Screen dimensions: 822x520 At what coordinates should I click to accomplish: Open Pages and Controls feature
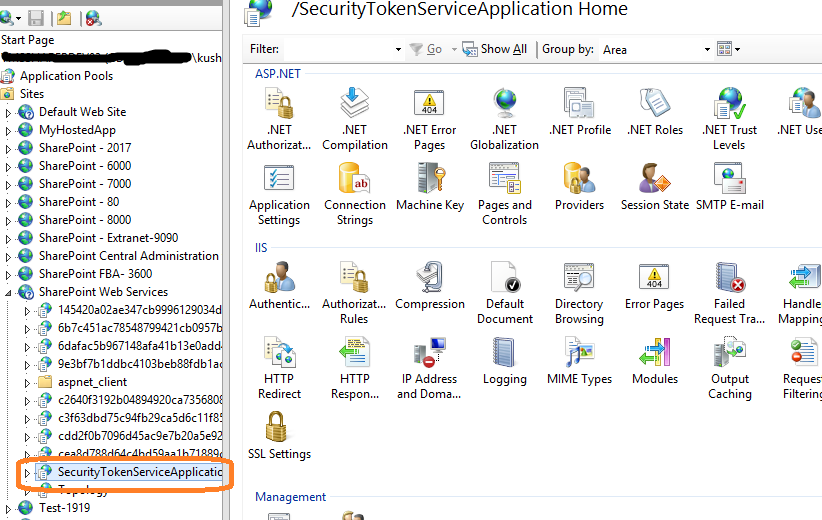point(504,194)
